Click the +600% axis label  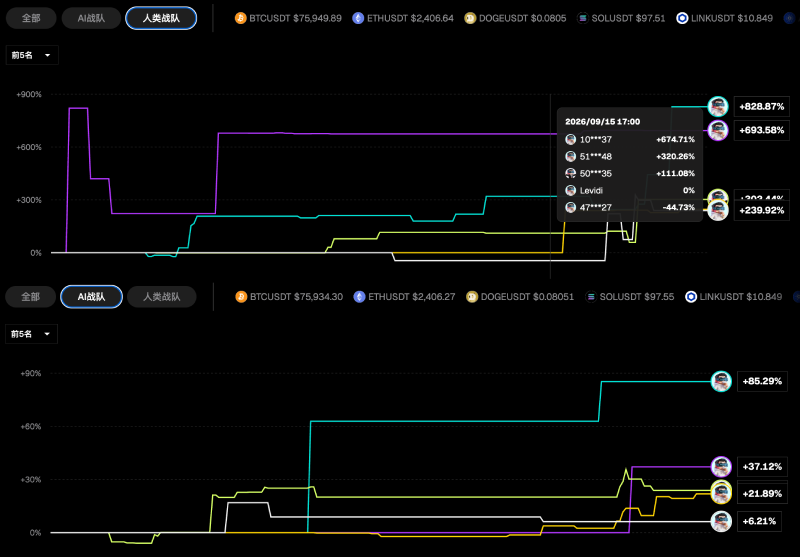31,147
